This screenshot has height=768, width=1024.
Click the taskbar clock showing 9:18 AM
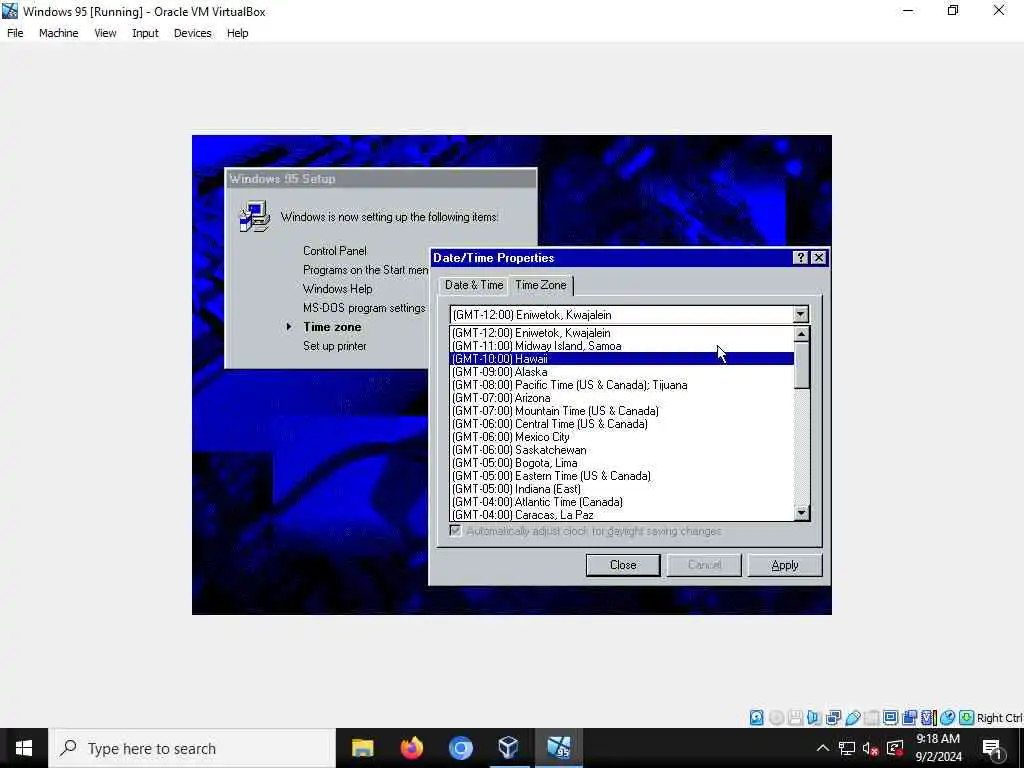point(938,748)
